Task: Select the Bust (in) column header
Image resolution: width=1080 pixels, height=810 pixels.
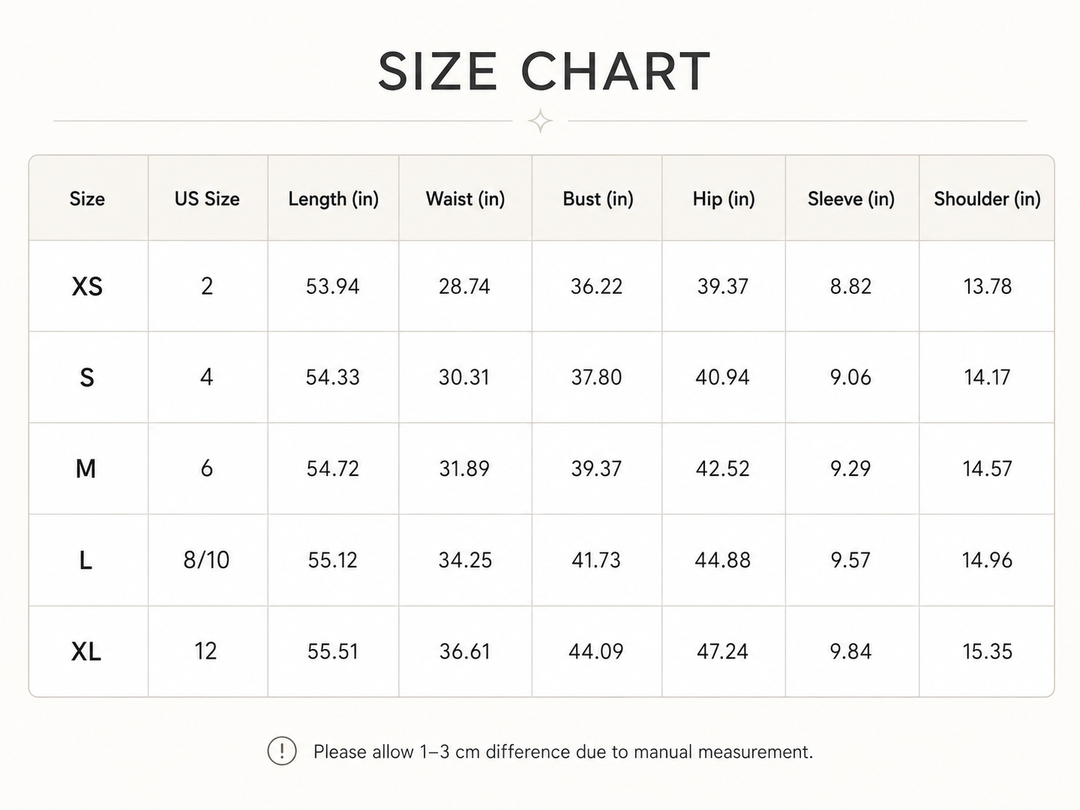Action: click(598, 199)
